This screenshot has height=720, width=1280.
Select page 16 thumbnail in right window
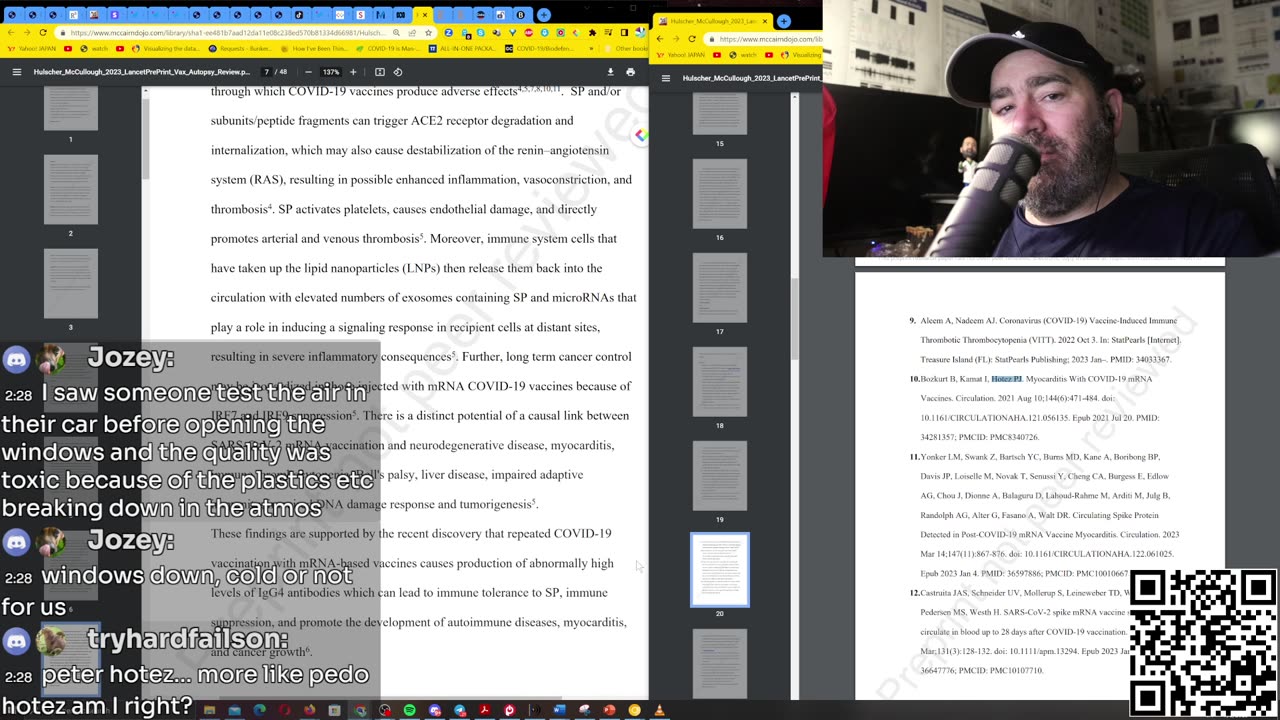pos(720,193)
